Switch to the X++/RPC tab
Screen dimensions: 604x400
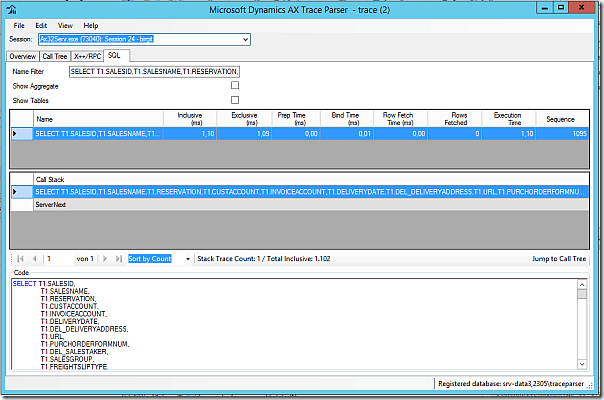[87, 56]
